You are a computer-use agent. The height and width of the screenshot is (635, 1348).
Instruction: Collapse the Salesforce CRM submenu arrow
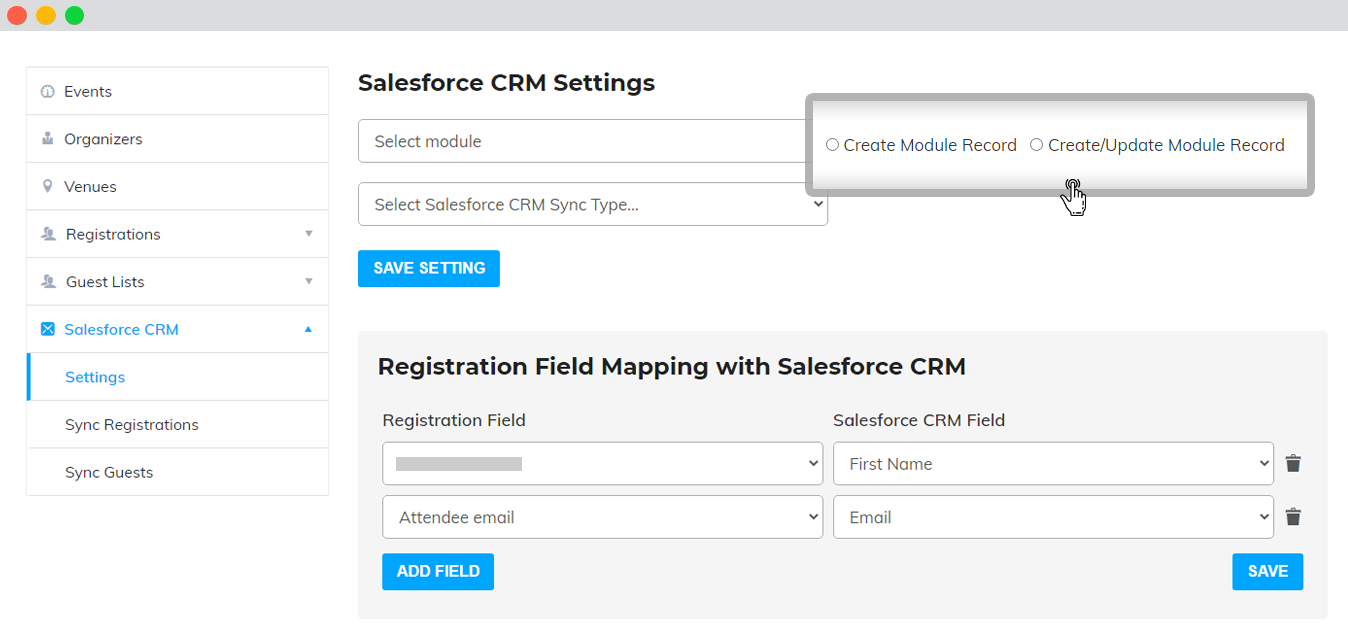click(309, 329)
